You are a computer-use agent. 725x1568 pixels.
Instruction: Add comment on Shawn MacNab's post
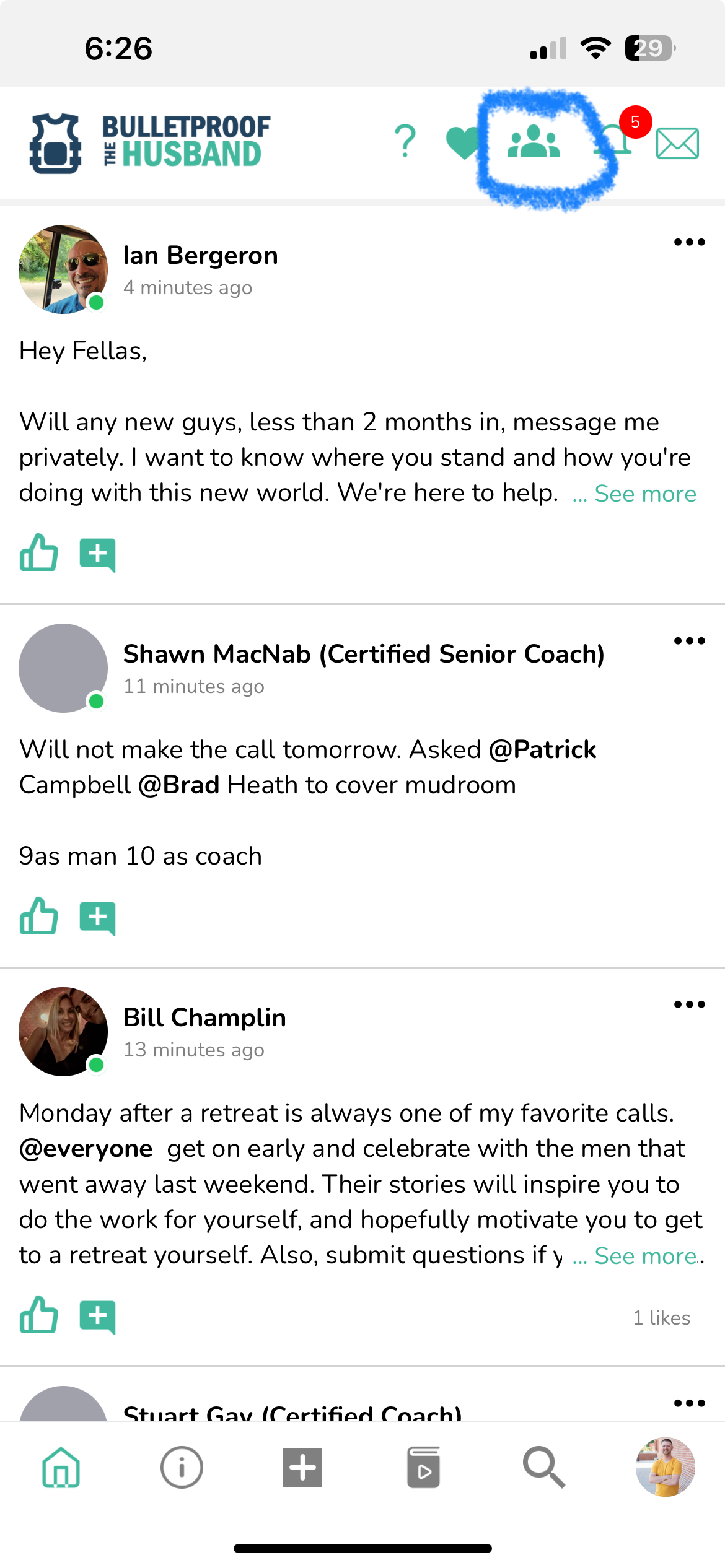click(x=97, y=918)
